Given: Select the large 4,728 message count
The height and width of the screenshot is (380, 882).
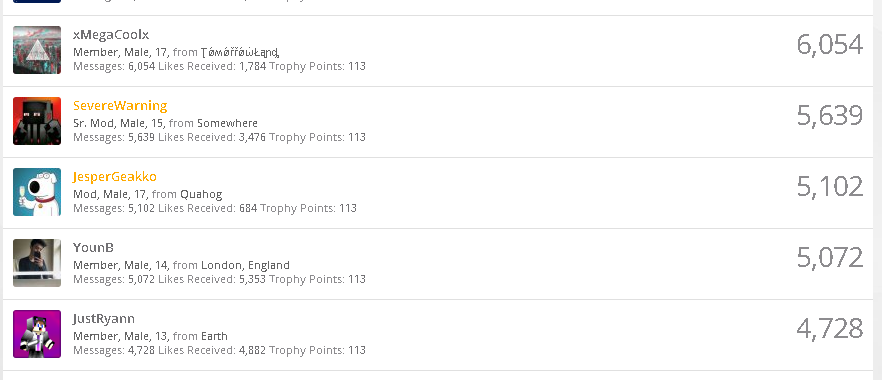Looking at the screenshot, I should tap(830, 329).
